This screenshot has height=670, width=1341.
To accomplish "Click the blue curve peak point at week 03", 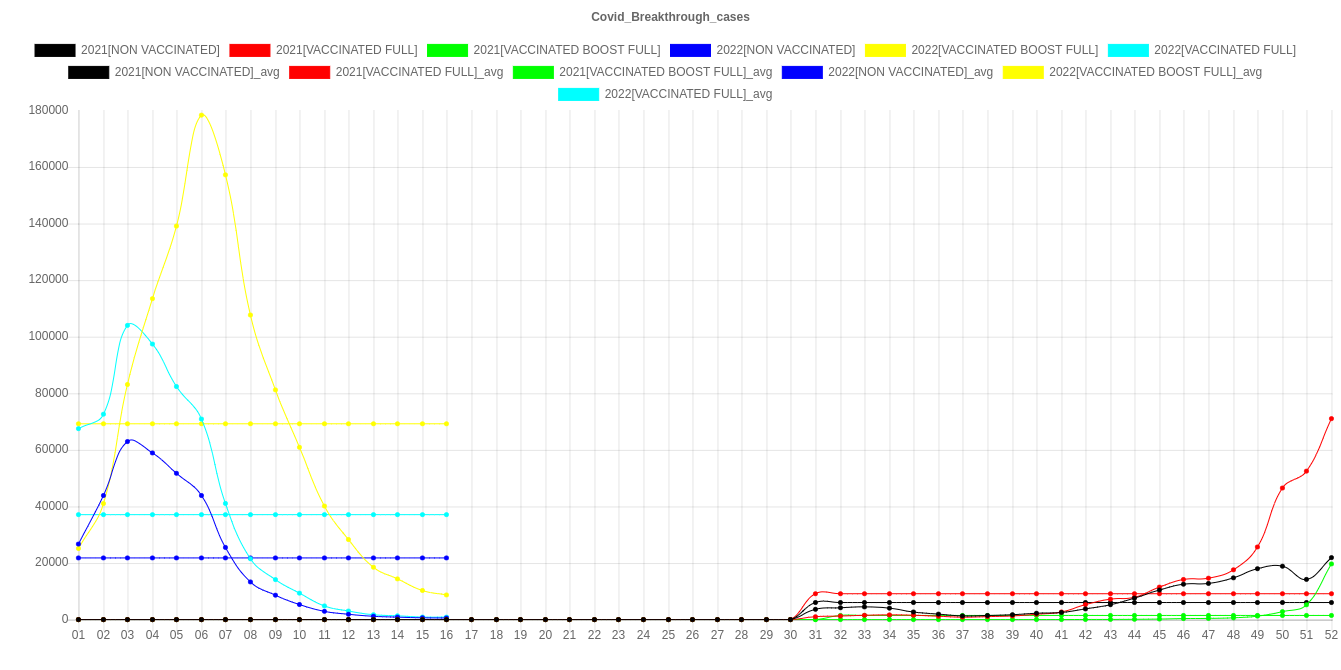I will (x=128, y=441).
